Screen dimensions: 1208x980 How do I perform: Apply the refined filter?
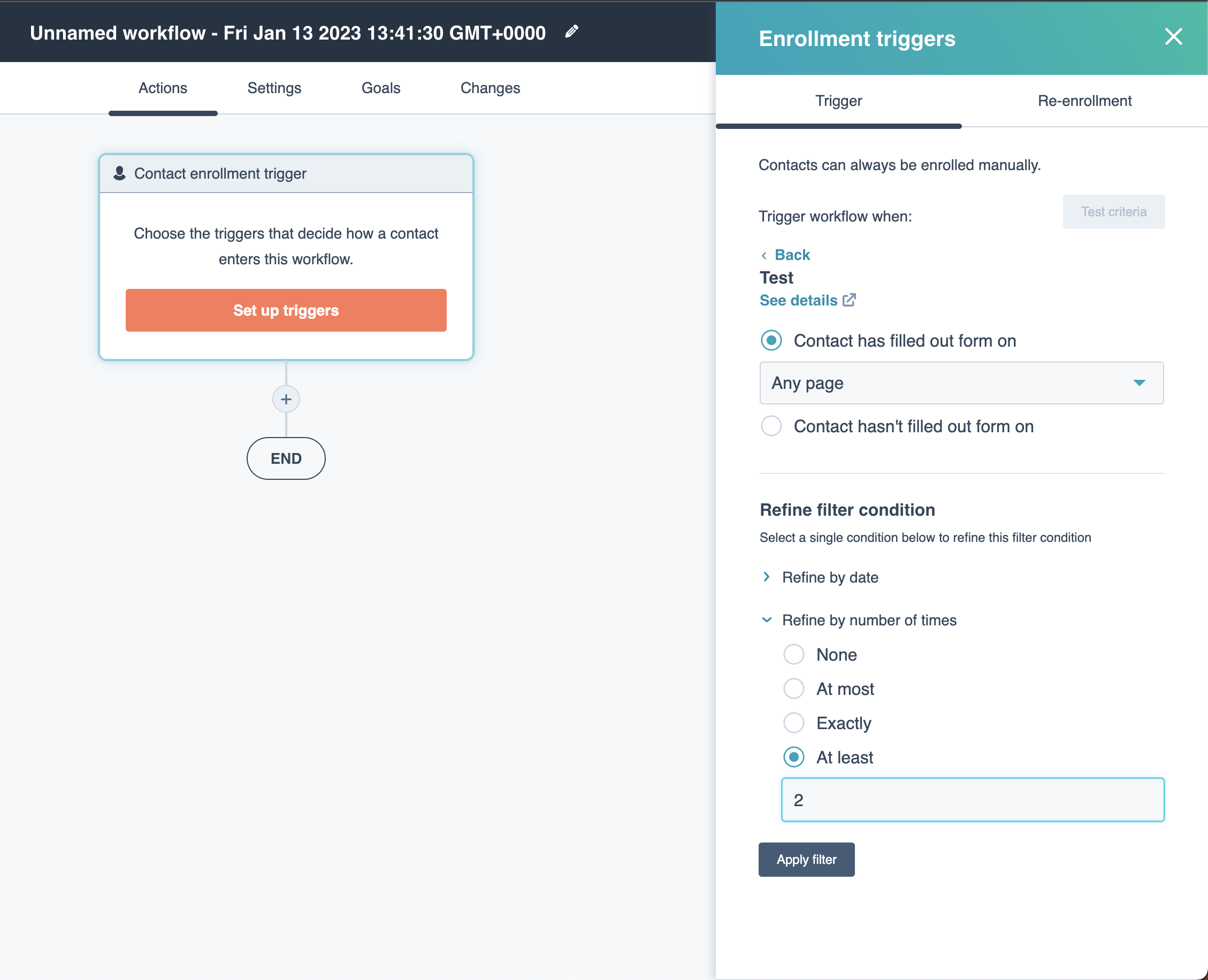point(806,859)
